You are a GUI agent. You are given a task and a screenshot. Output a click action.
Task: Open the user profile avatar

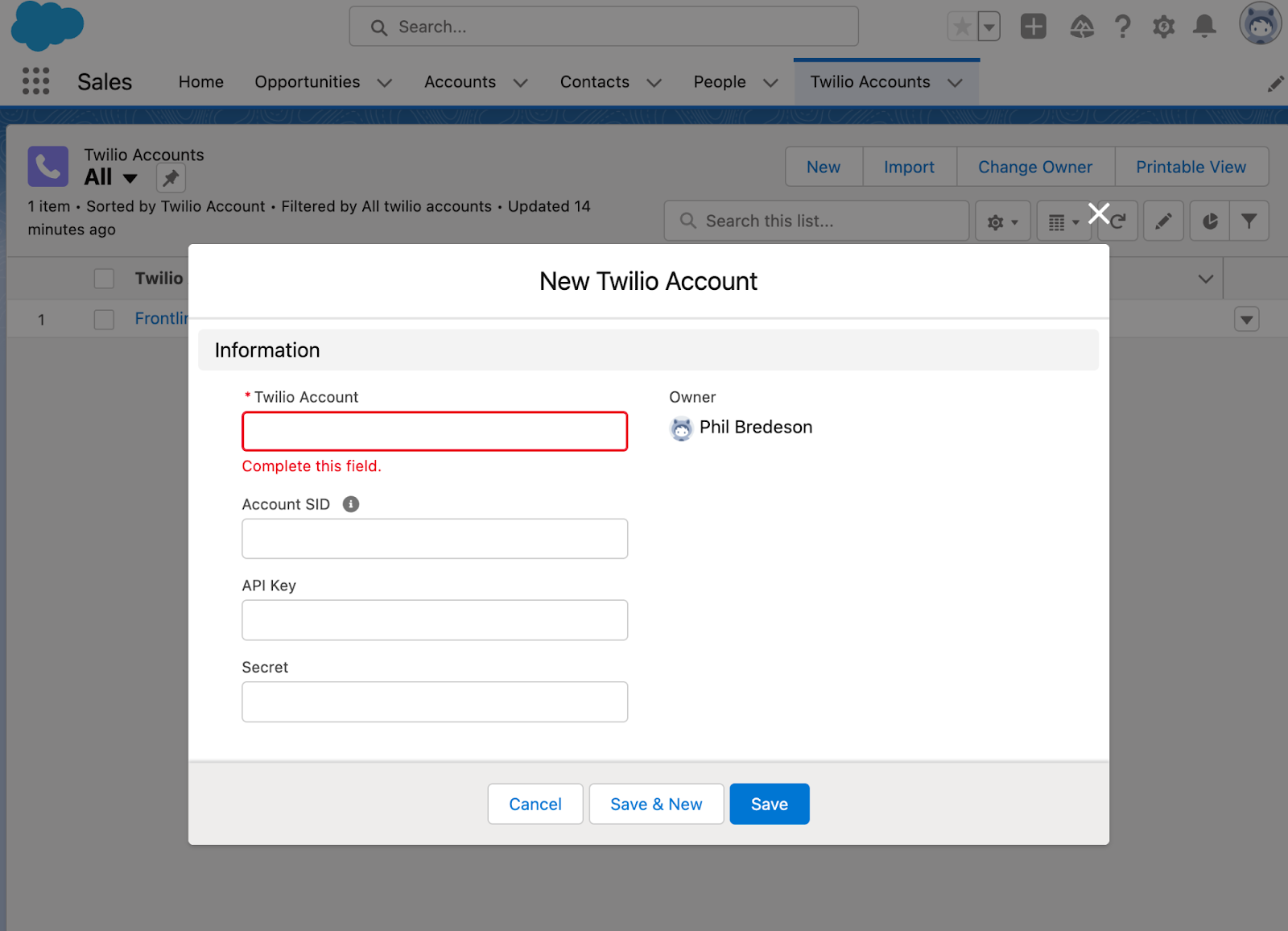(1260, 24)
